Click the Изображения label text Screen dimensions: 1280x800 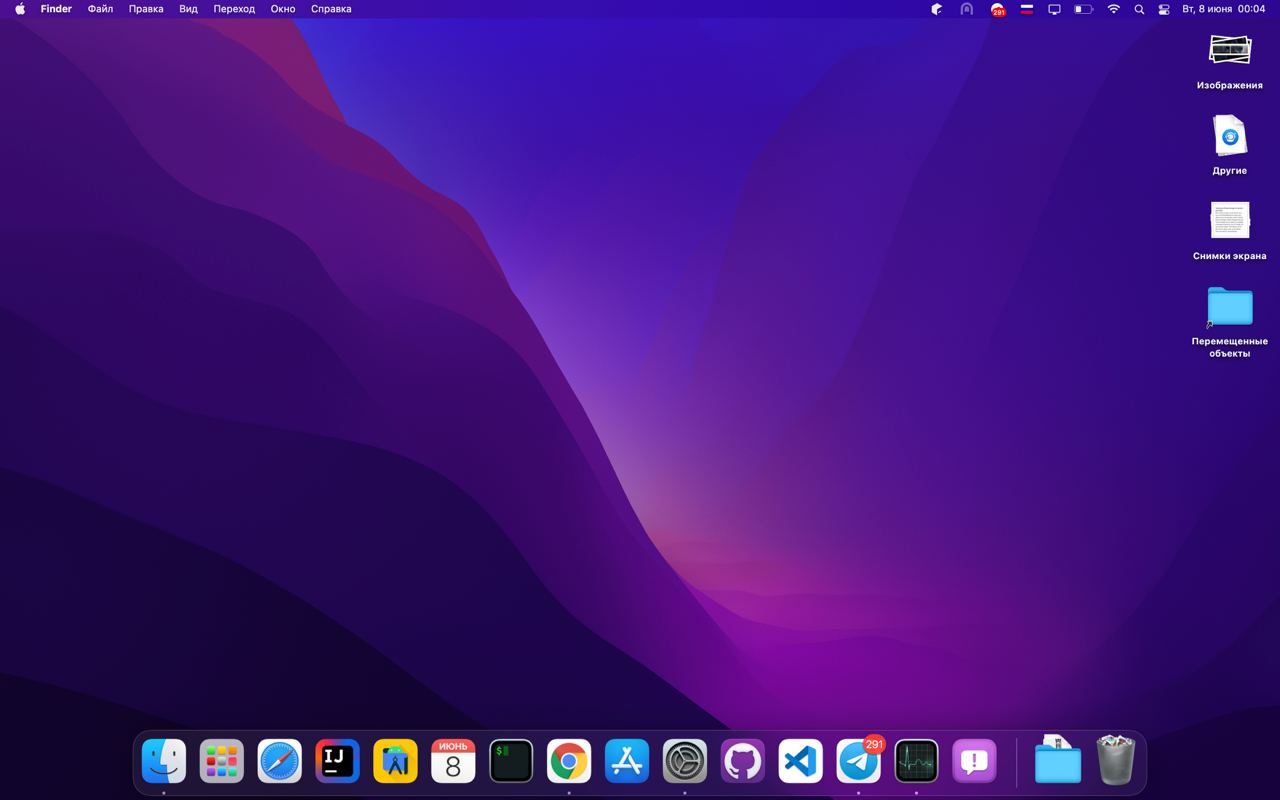point(1230,85)
